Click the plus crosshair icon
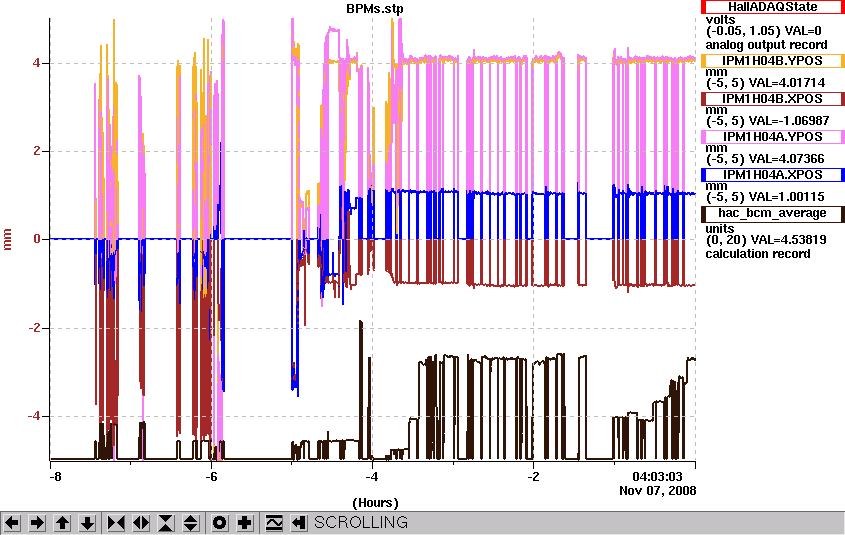The height and width of the screenshot is (535, 845). point(245,523)
